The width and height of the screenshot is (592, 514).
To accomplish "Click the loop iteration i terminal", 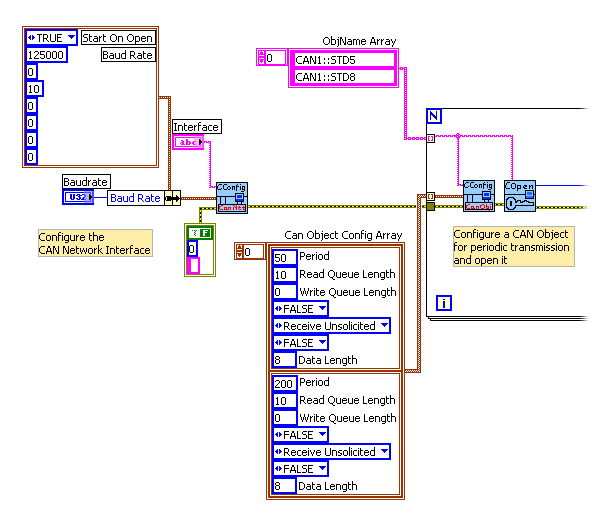I will click(444, 303).
